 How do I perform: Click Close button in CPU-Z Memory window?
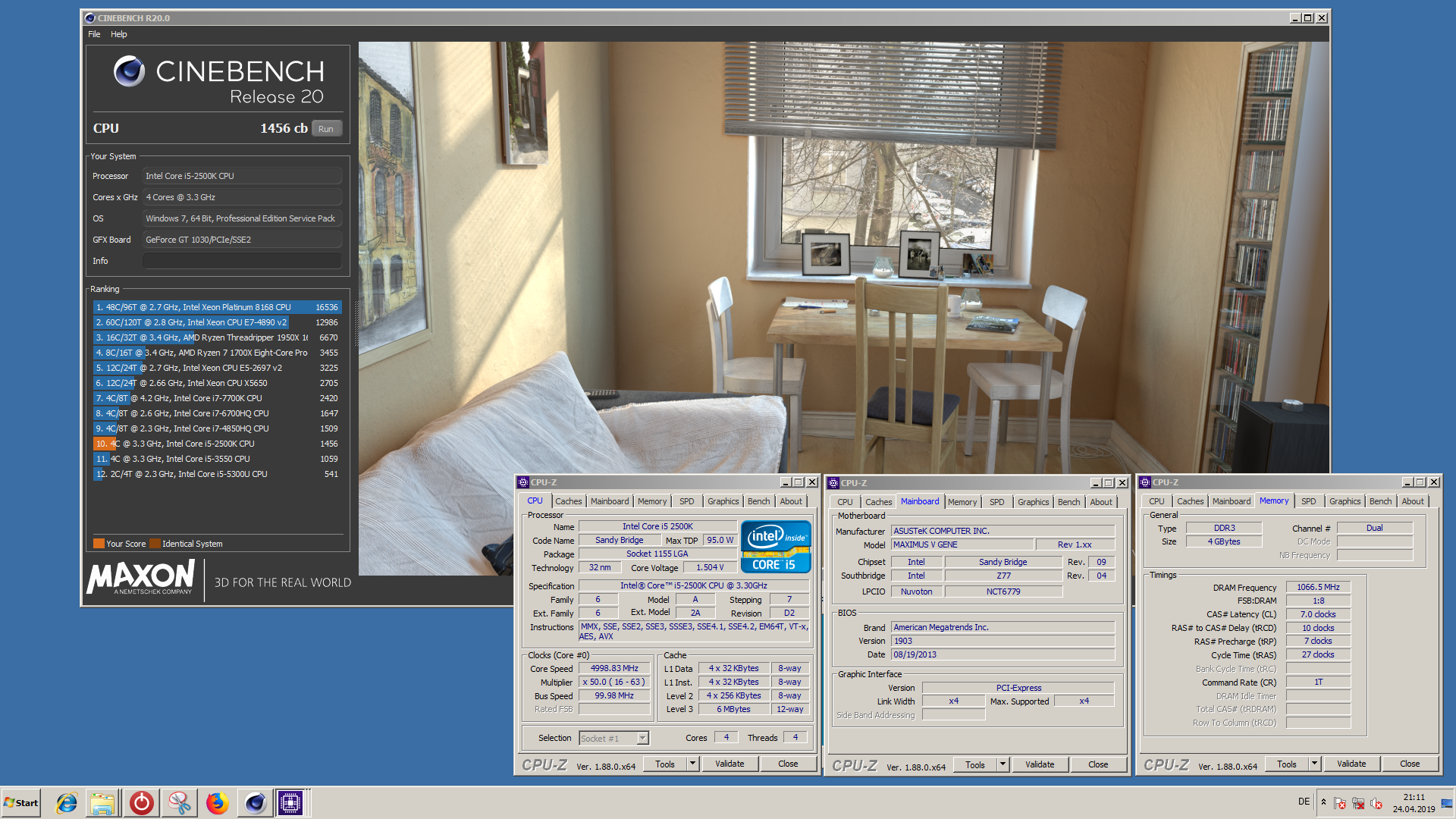tap(1410, 764)
